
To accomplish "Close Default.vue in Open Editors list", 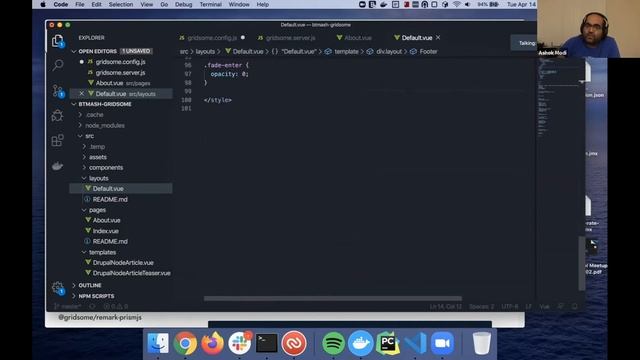I will click(x=82, y=93).
